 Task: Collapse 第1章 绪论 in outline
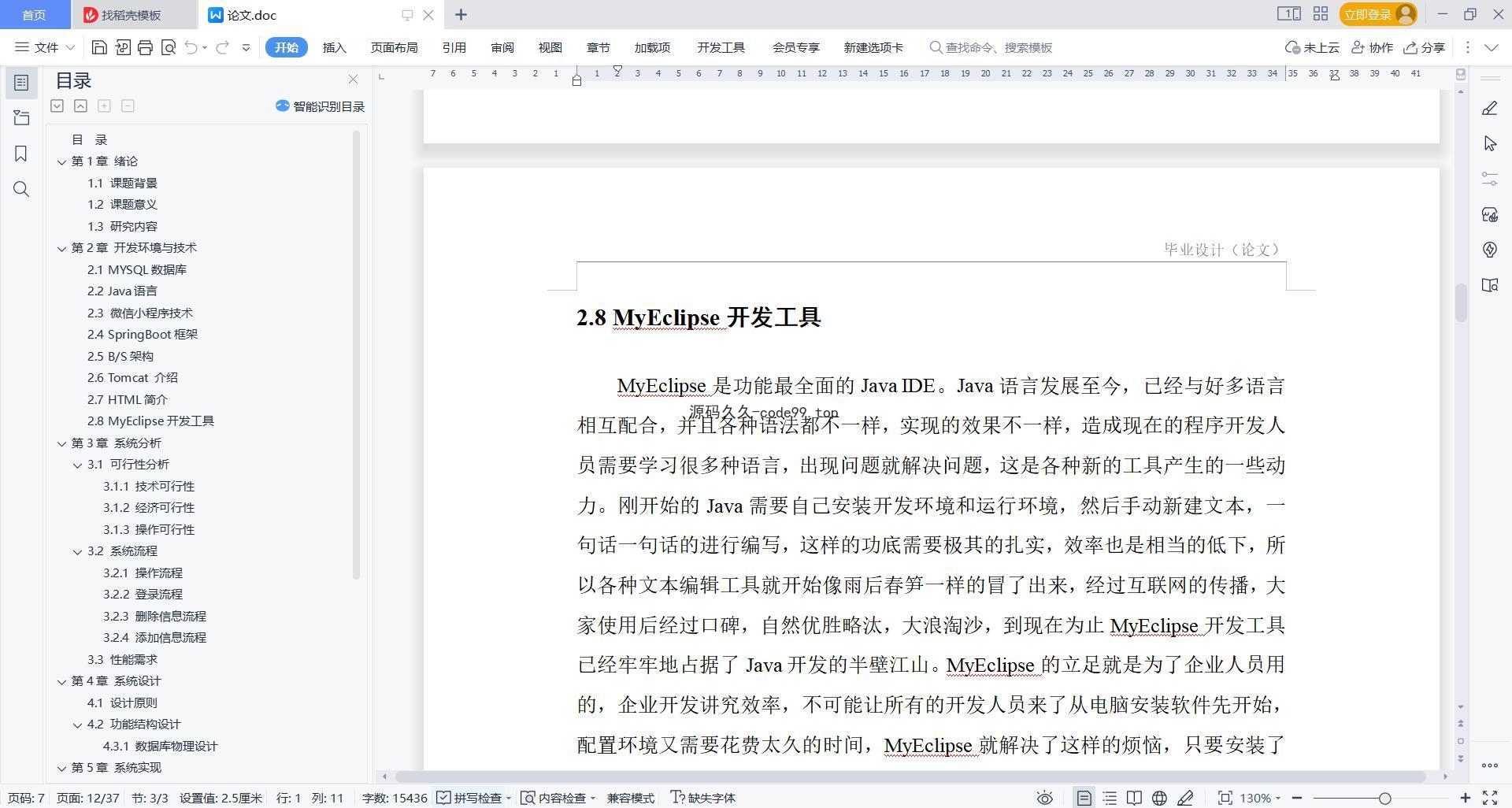click(61, 161)
